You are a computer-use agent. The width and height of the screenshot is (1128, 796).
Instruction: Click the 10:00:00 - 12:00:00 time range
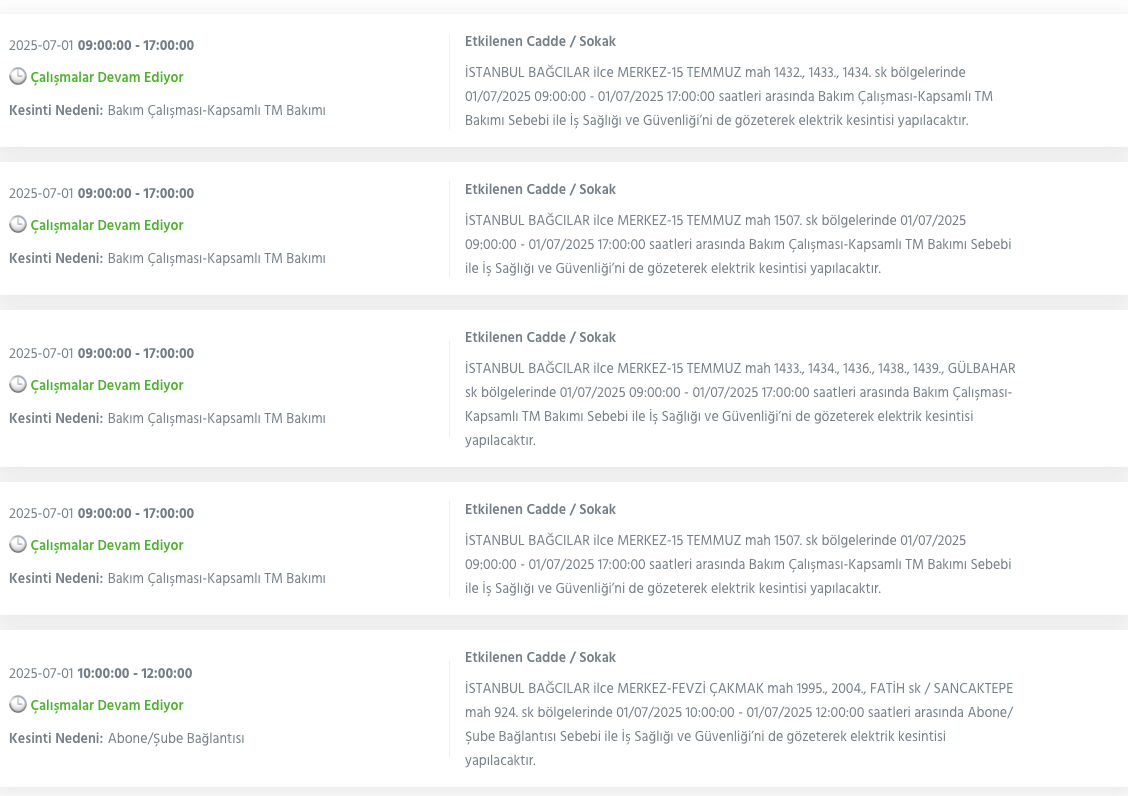pos(135,673)
